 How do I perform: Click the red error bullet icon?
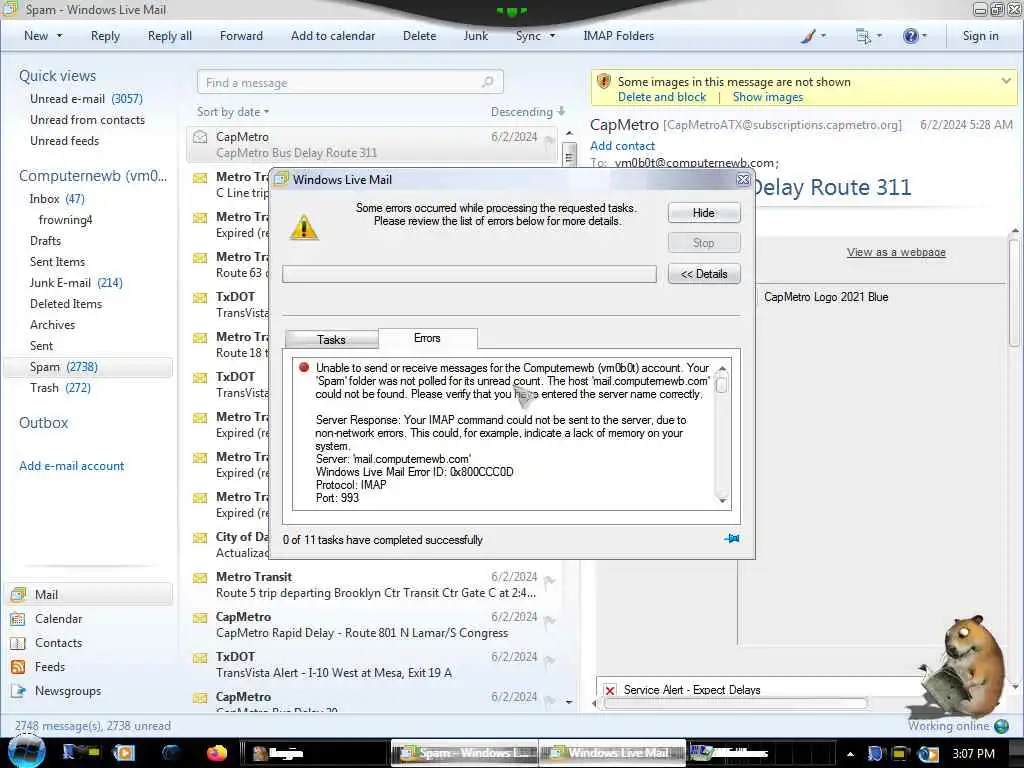click(304, 367)
